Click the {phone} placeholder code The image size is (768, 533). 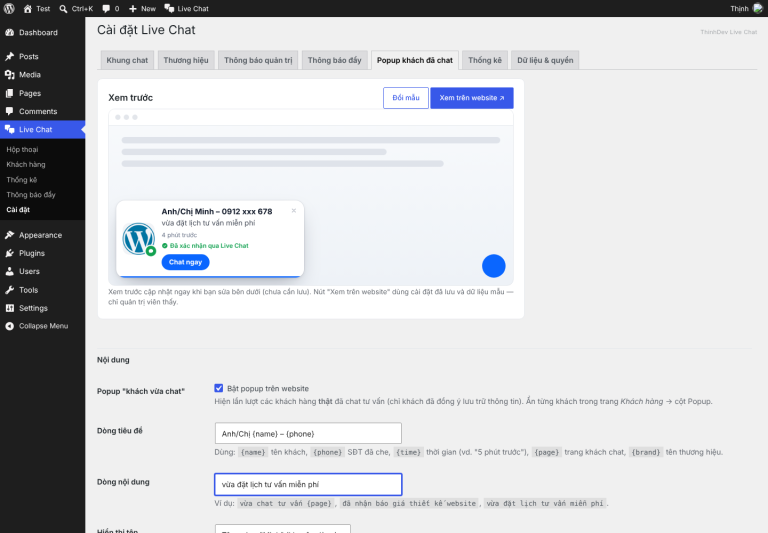[328, 452]
